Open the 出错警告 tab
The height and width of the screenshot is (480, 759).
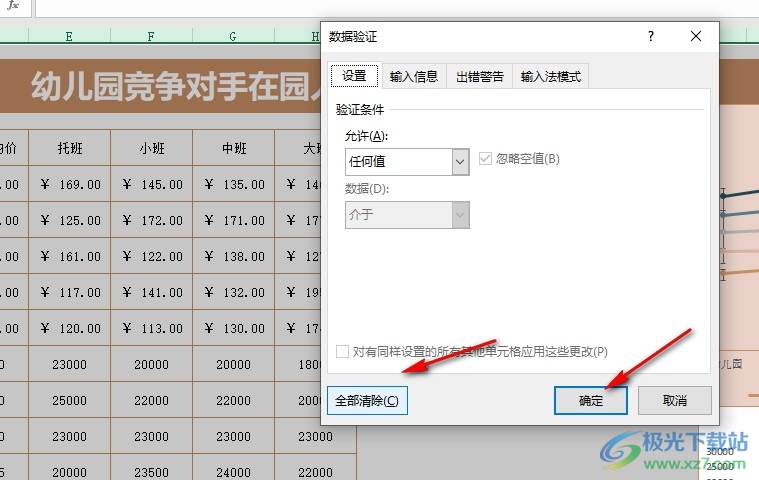(480, 76)
